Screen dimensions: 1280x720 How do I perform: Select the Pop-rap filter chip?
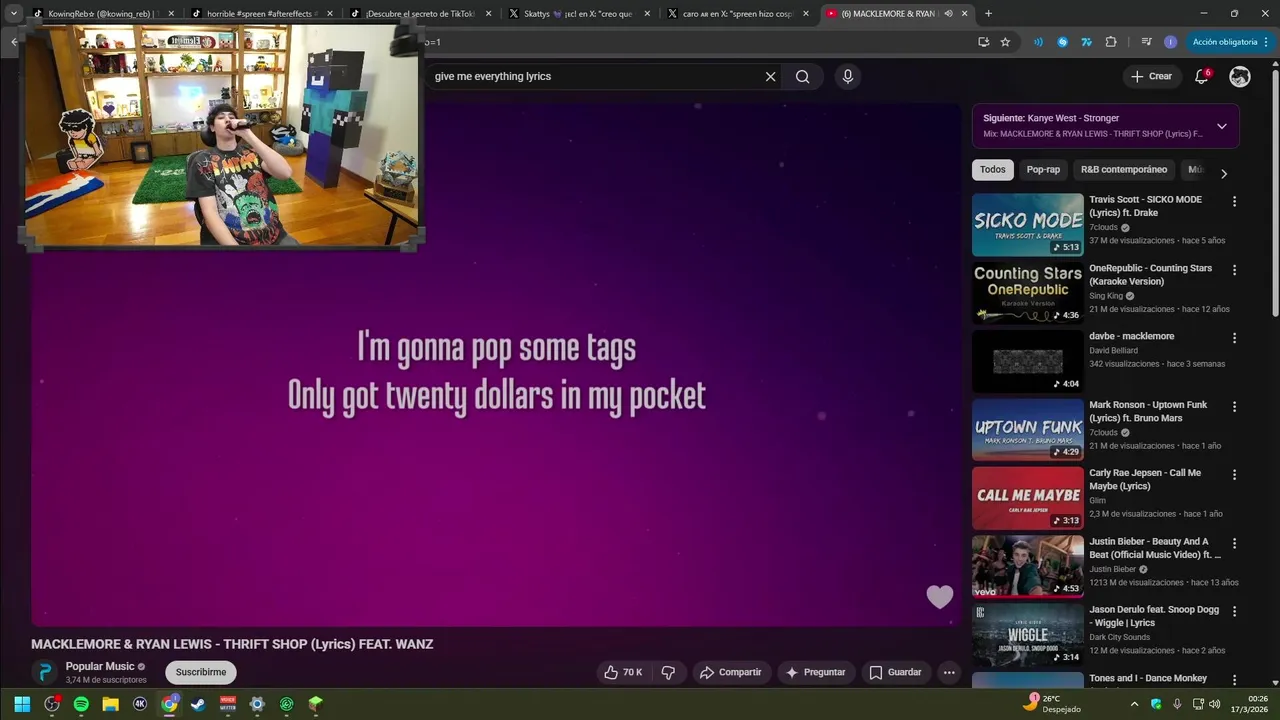coord(1043,170)
